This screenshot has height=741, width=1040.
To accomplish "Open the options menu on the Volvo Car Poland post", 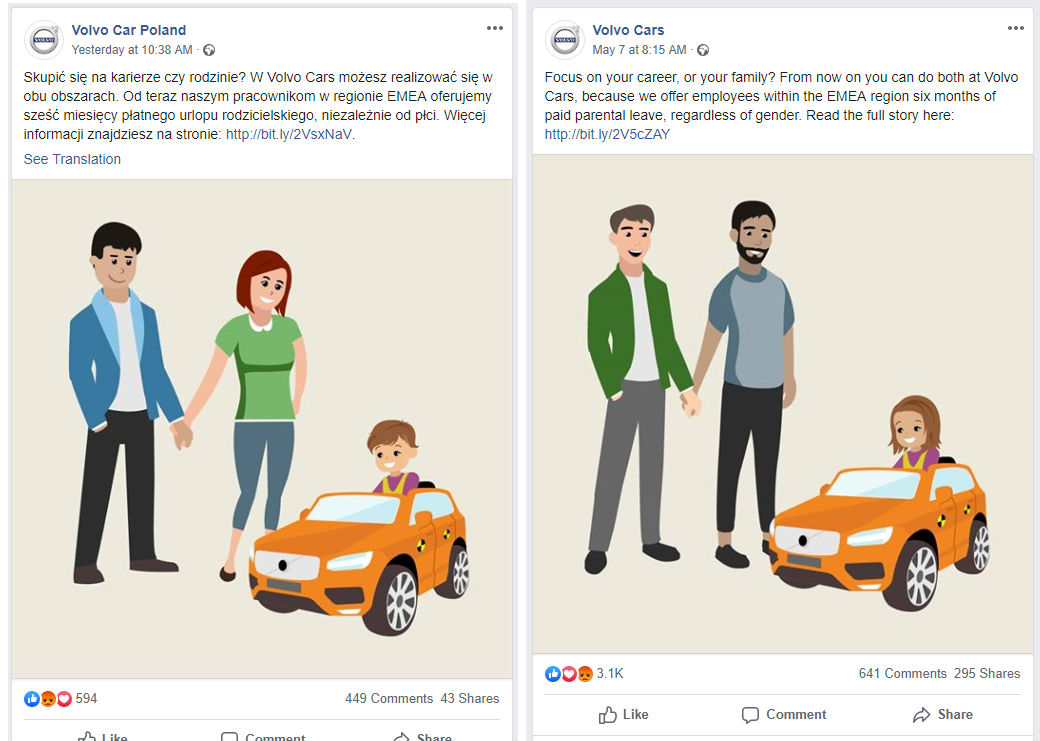I will [495, 28].
